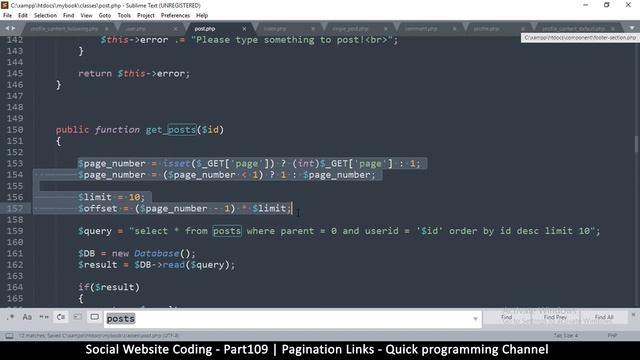Toggle case sensitive search (Aa)

(27, 317)
